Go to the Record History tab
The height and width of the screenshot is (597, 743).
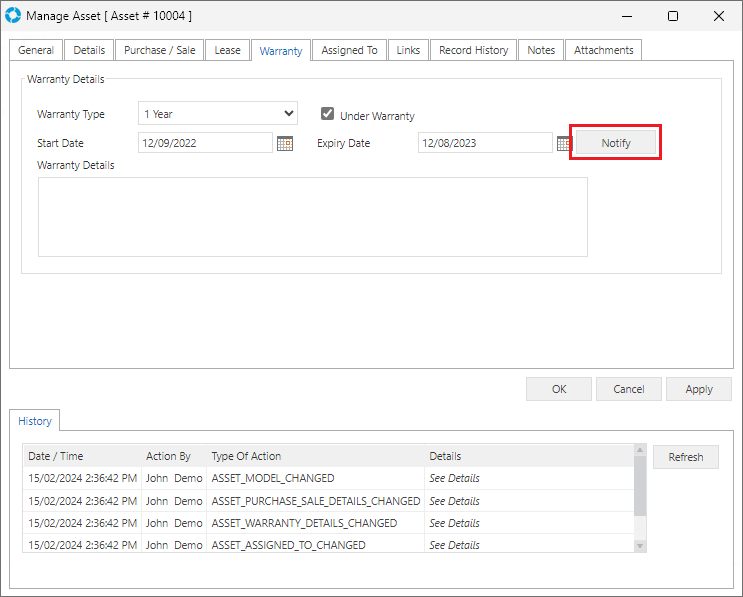pos(474,50)
